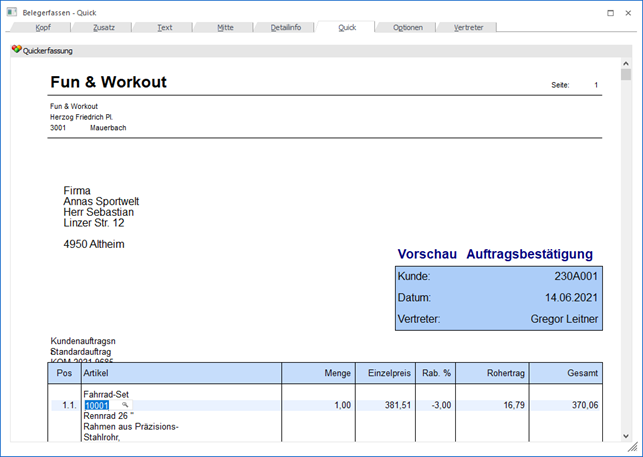Screen dimensions: 643x457
Task: Open the Kopf tab
Action: (x=43, y=27)
